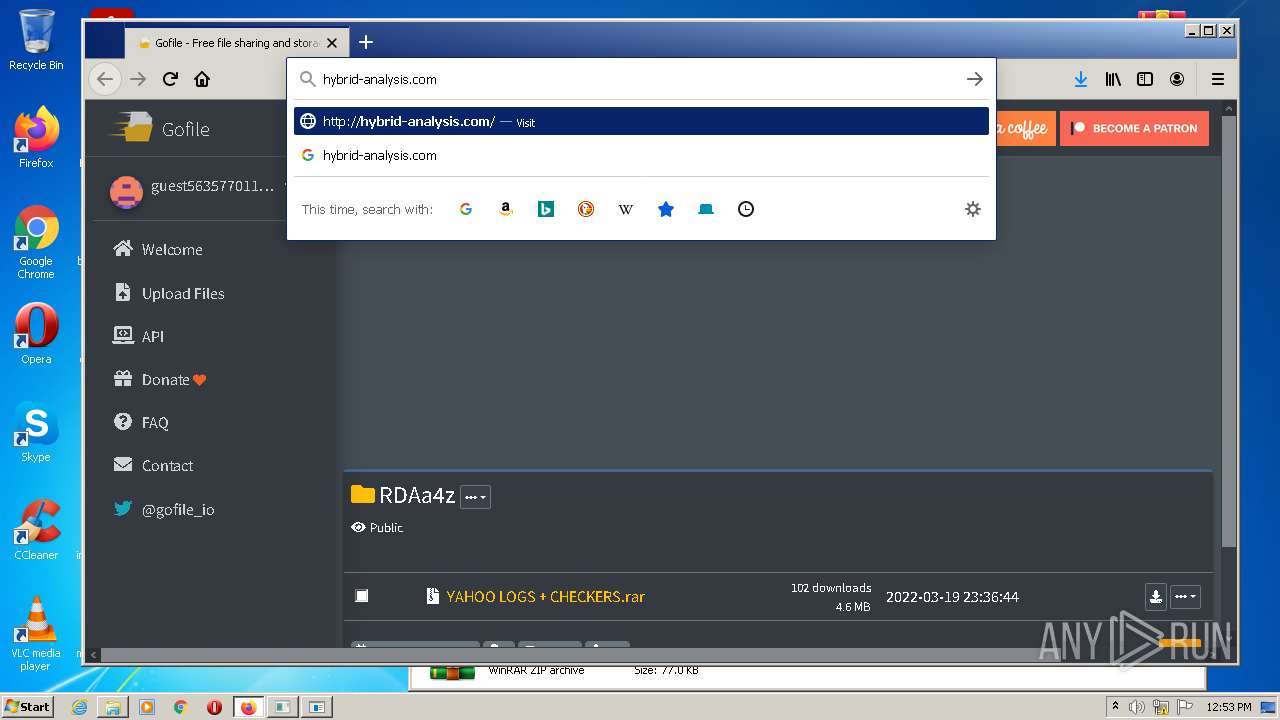Click the volume icon in system tray
The image size is (1280, 720).
point(1136,707)
